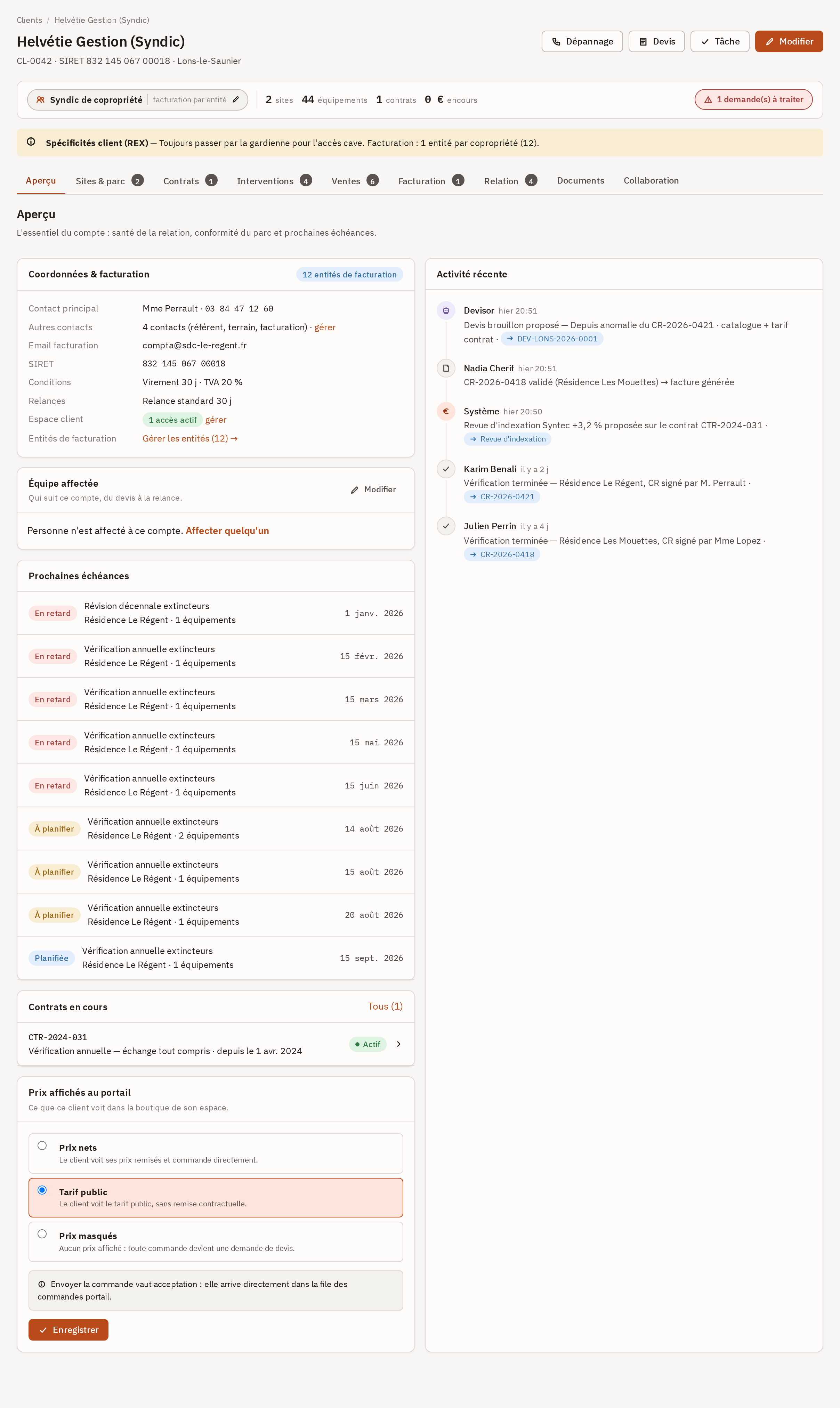Open Révision décennale extincteurs échéance row

pyautogui.click(x=216, y=613)
